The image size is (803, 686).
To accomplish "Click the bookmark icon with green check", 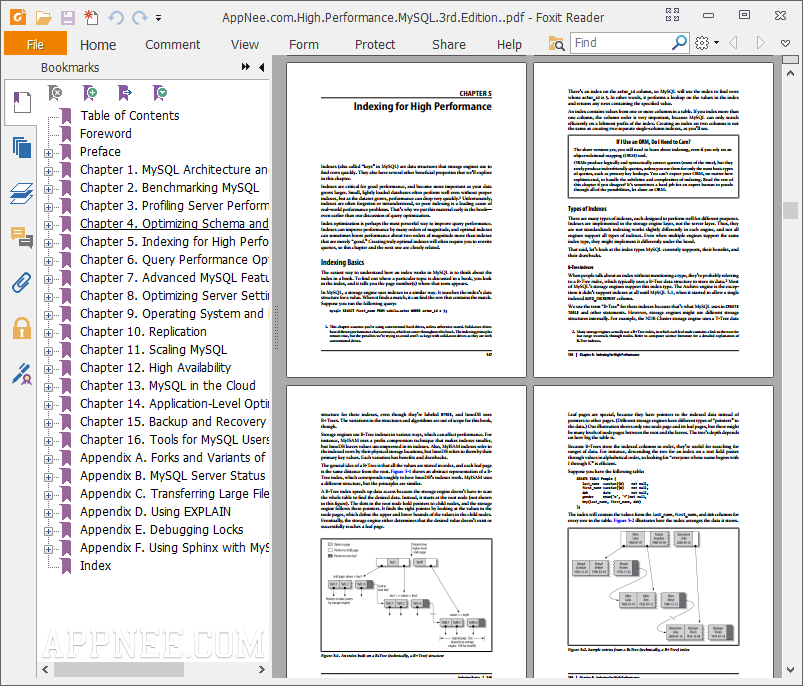I will click(x=160, y=93).
